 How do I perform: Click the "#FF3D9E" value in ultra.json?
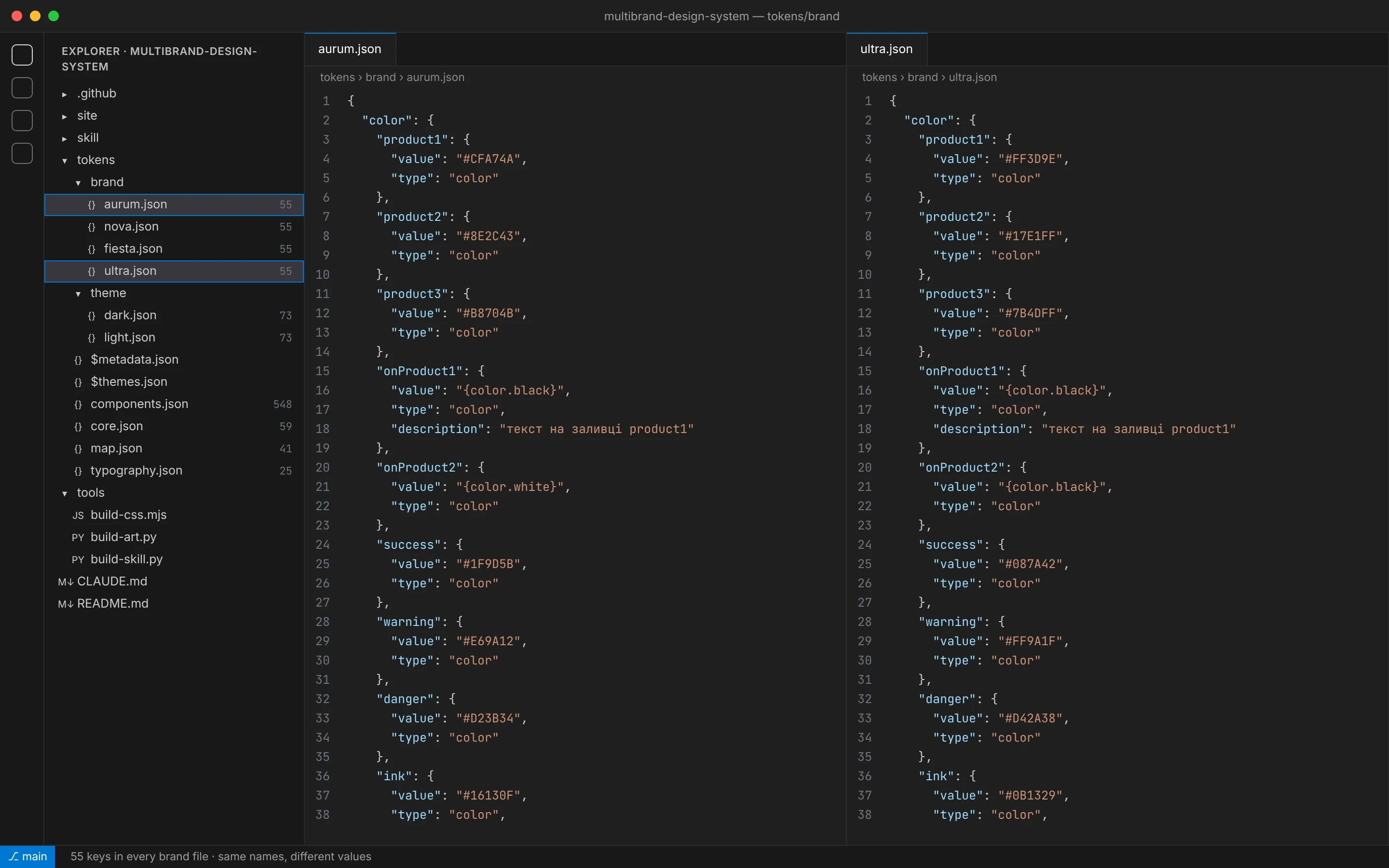click(1030, 159)
